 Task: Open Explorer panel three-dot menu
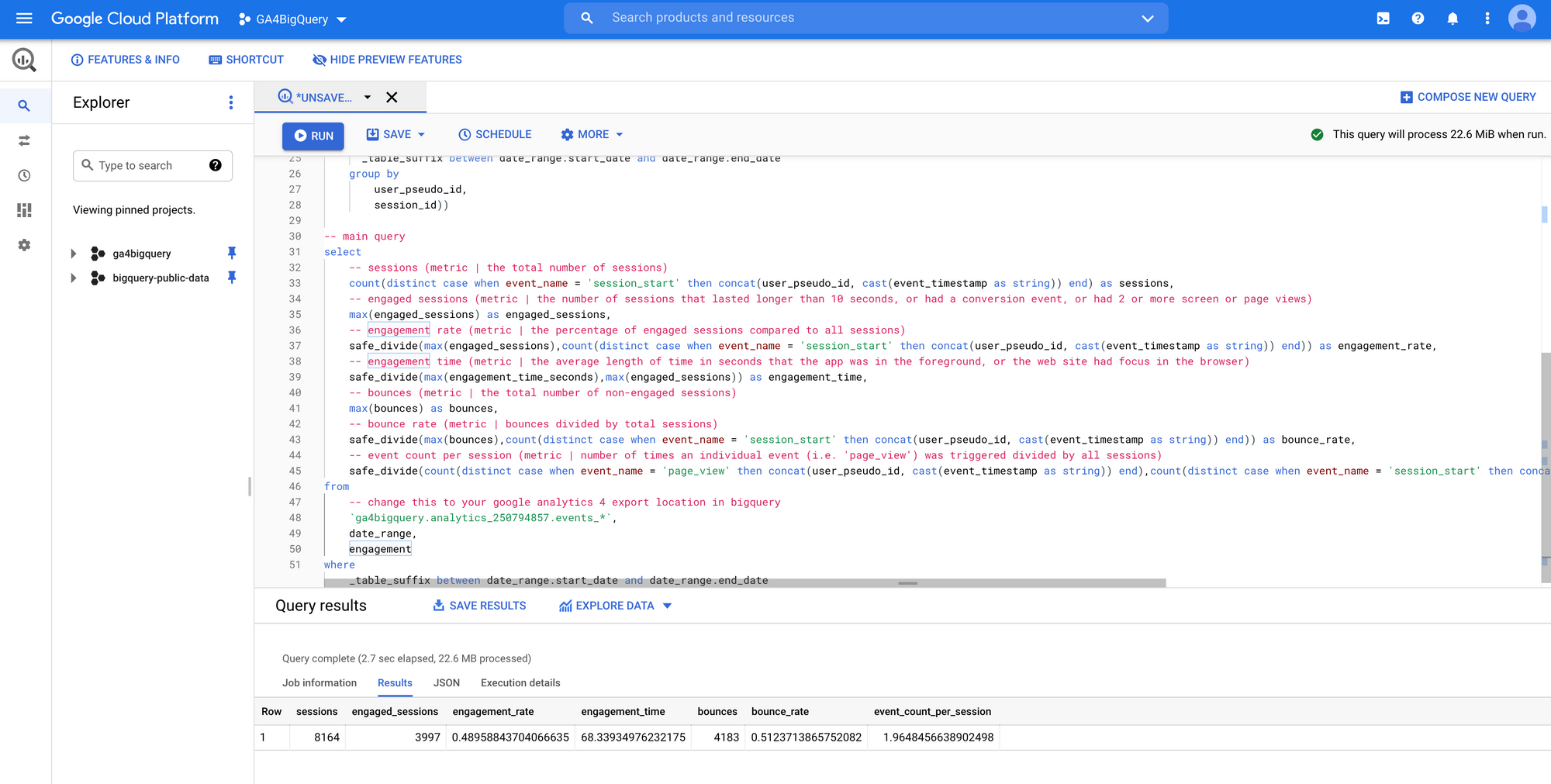230,102
